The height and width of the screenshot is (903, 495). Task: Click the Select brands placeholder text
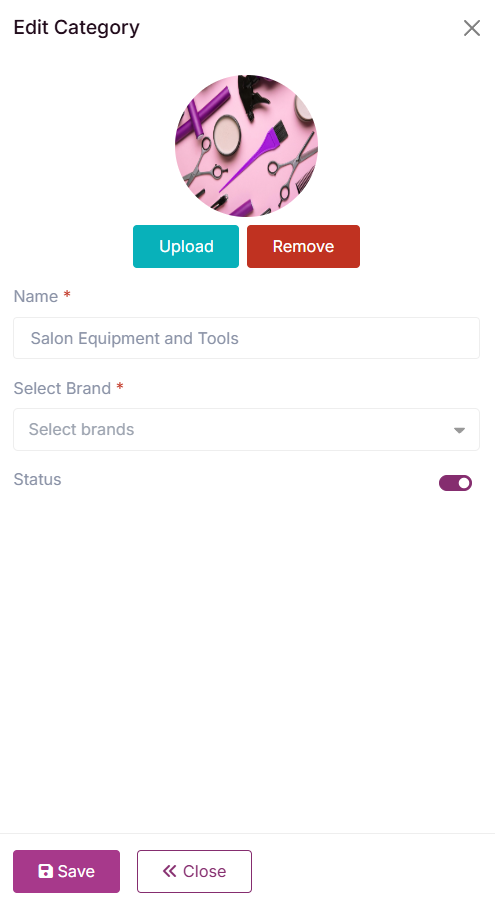click(x=81, y=430)
